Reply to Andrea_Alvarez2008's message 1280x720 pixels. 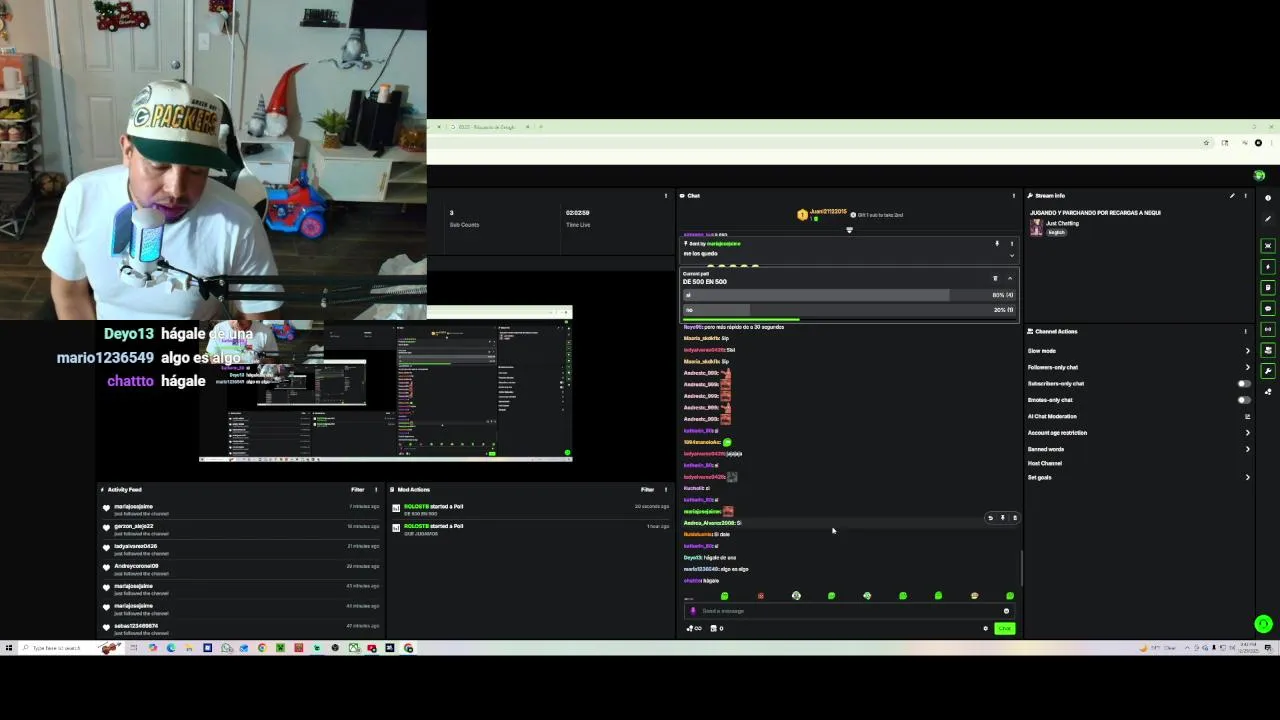(x=991, y=518)
